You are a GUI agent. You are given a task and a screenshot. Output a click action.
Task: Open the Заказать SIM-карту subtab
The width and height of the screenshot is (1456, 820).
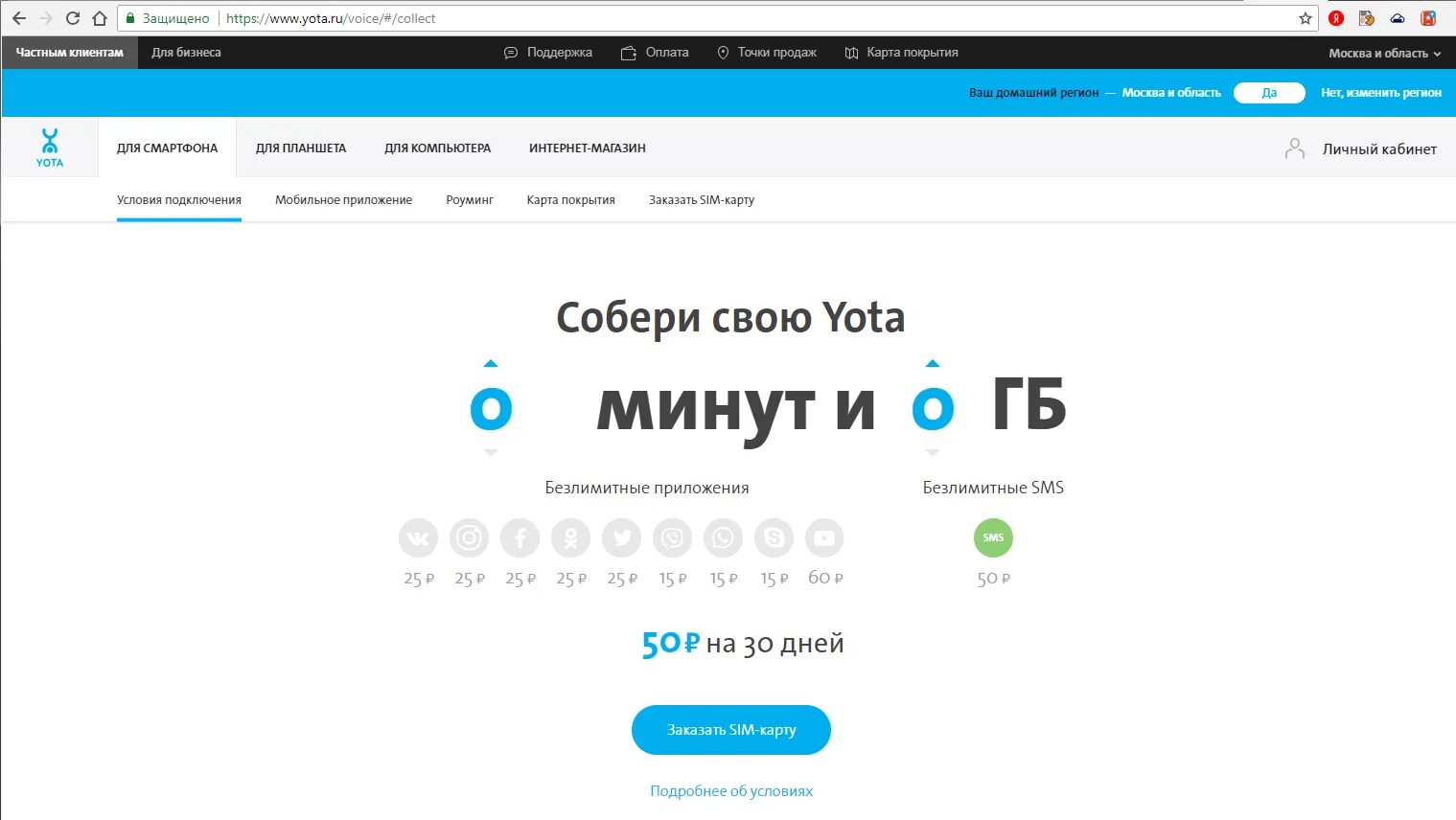pyautogui.click(x=702, y=200)
